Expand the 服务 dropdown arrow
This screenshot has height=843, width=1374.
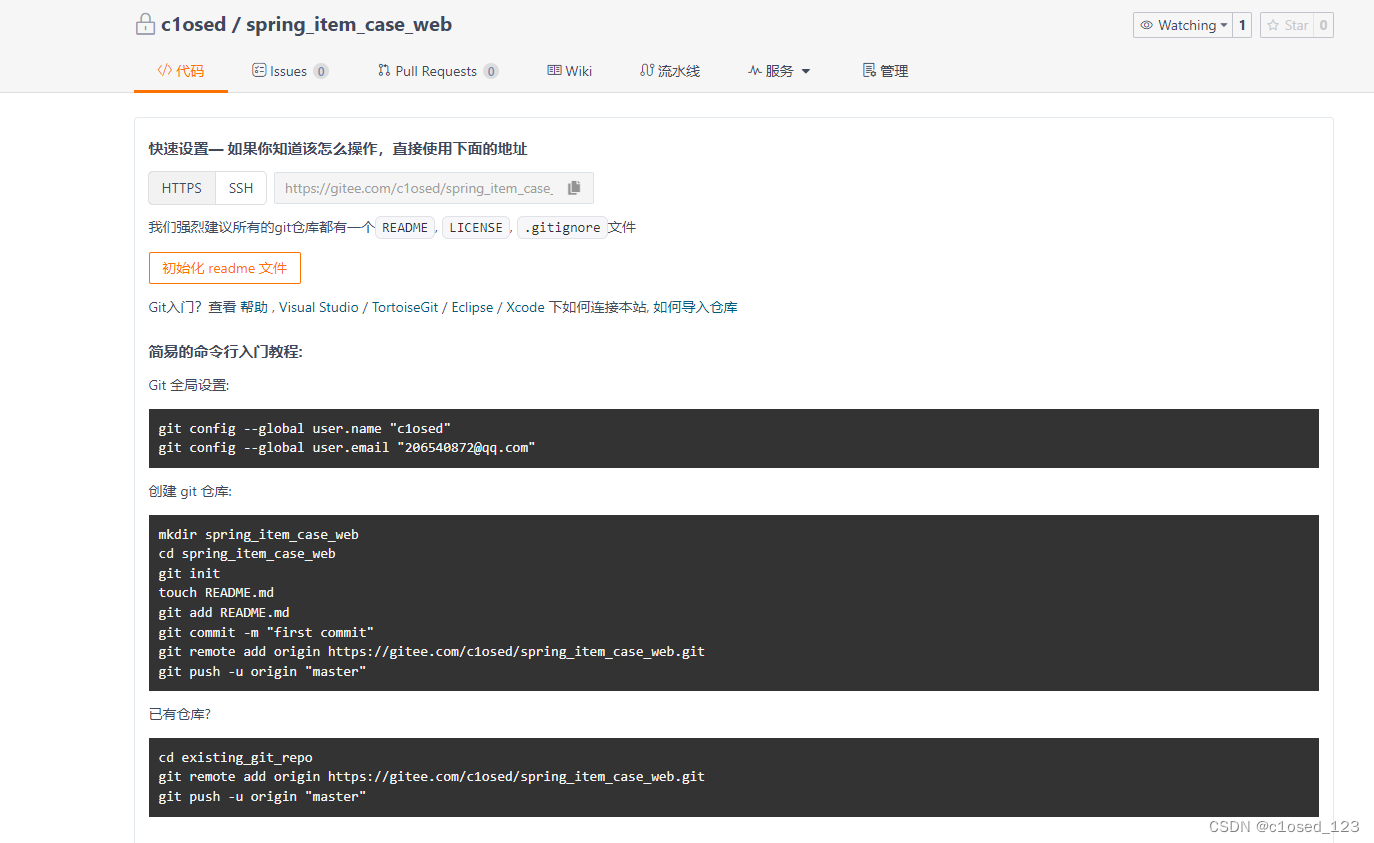click(x=806, y=71)
